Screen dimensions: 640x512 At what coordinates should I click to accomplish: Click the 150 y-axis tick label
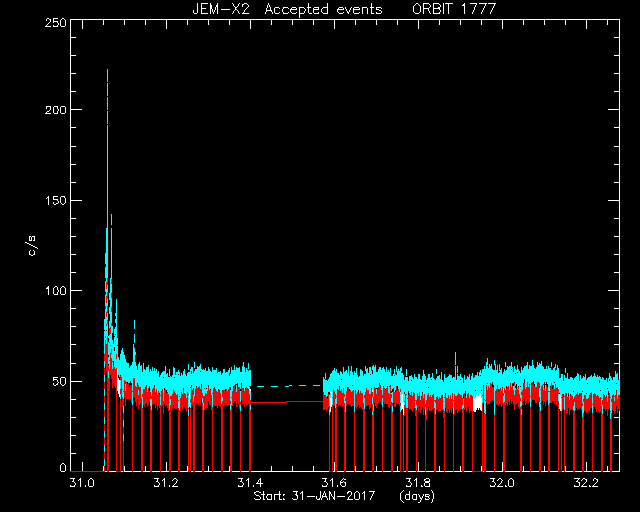[55, 200]
